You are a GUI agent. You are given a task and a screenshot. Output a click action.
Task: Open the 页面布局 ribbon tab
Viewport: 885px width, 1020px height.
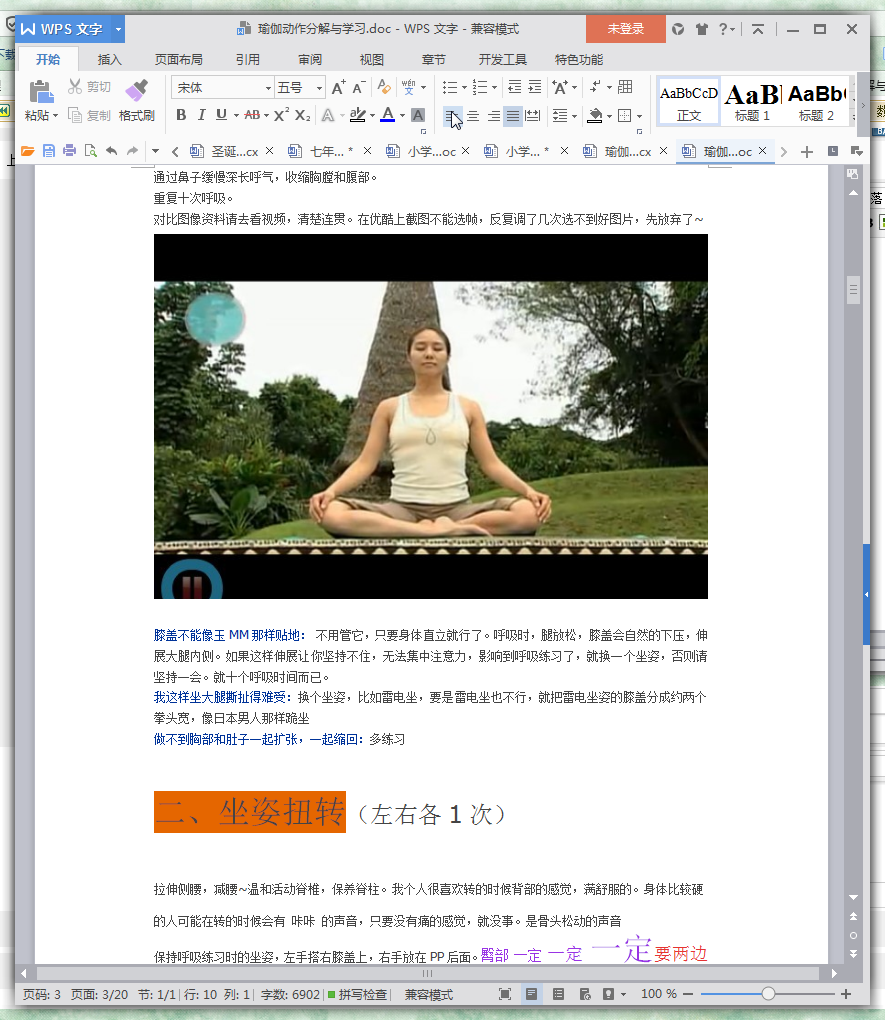click(x=178, y=60)
